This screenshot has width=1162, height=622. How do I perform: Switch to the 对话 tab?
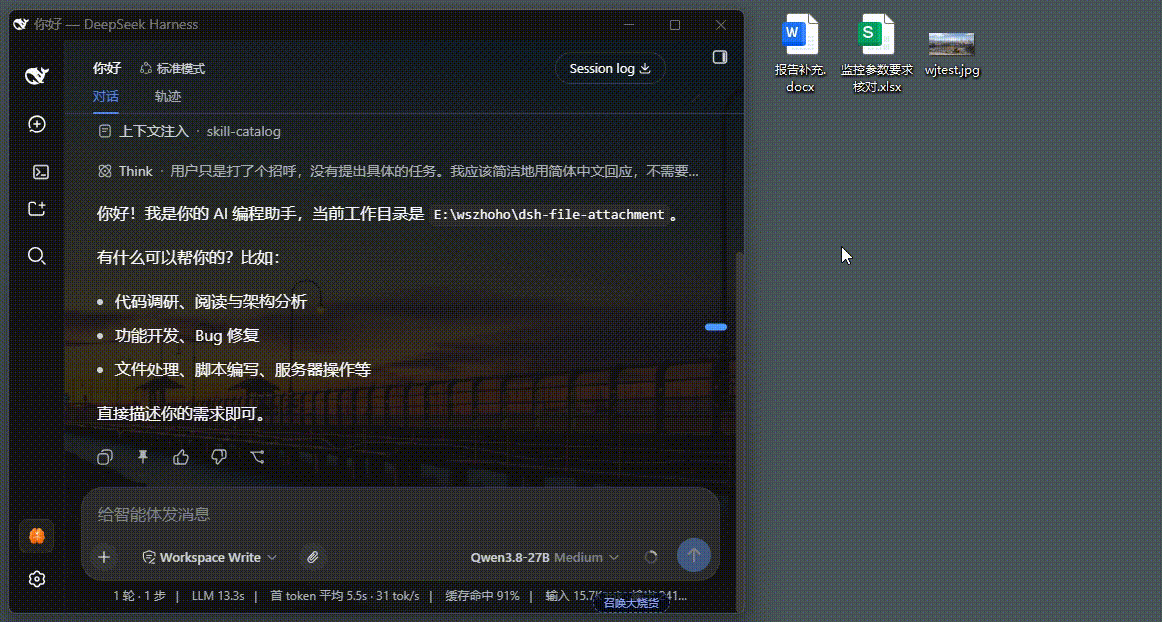106,96
